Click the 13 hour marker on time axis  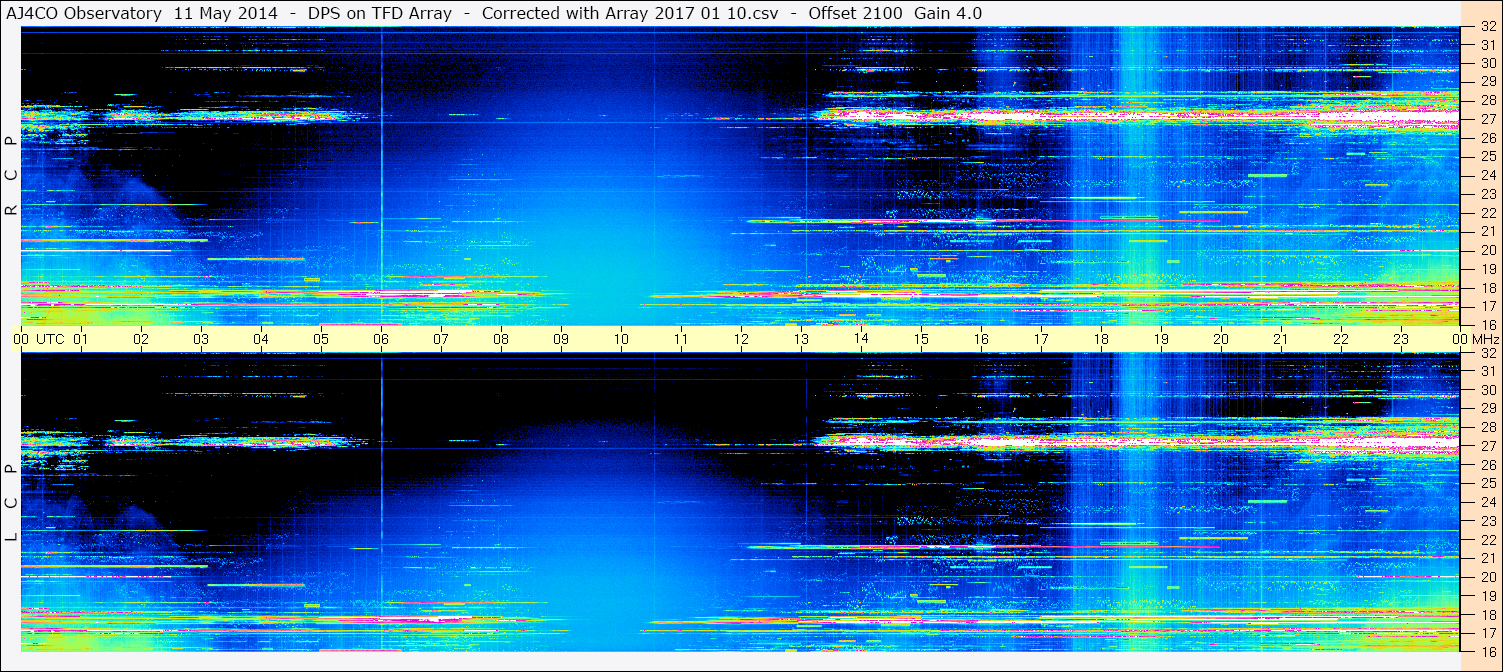pyautogui.click(x=801, y=339)
